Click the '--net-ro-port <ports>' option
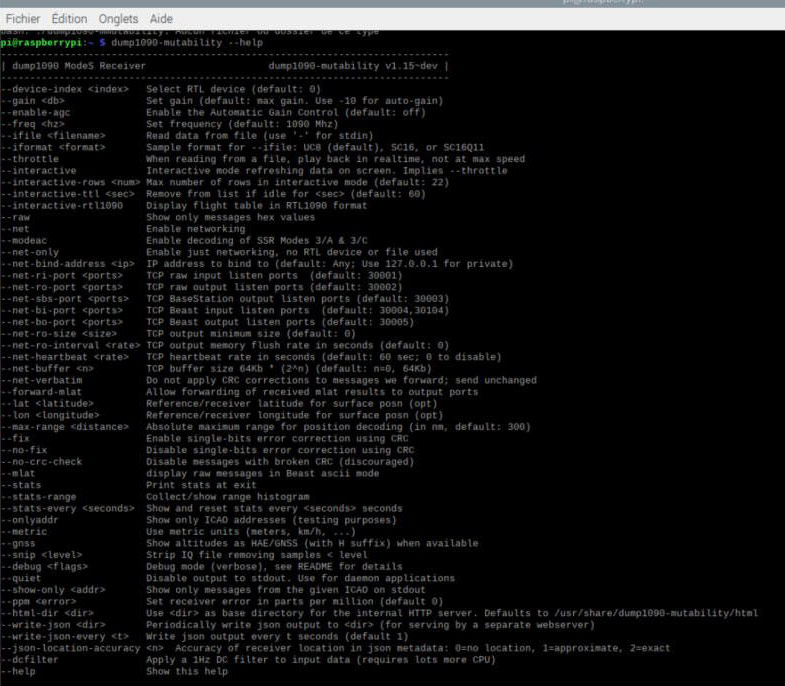This screenshot has width=785, height=686. 62,287
